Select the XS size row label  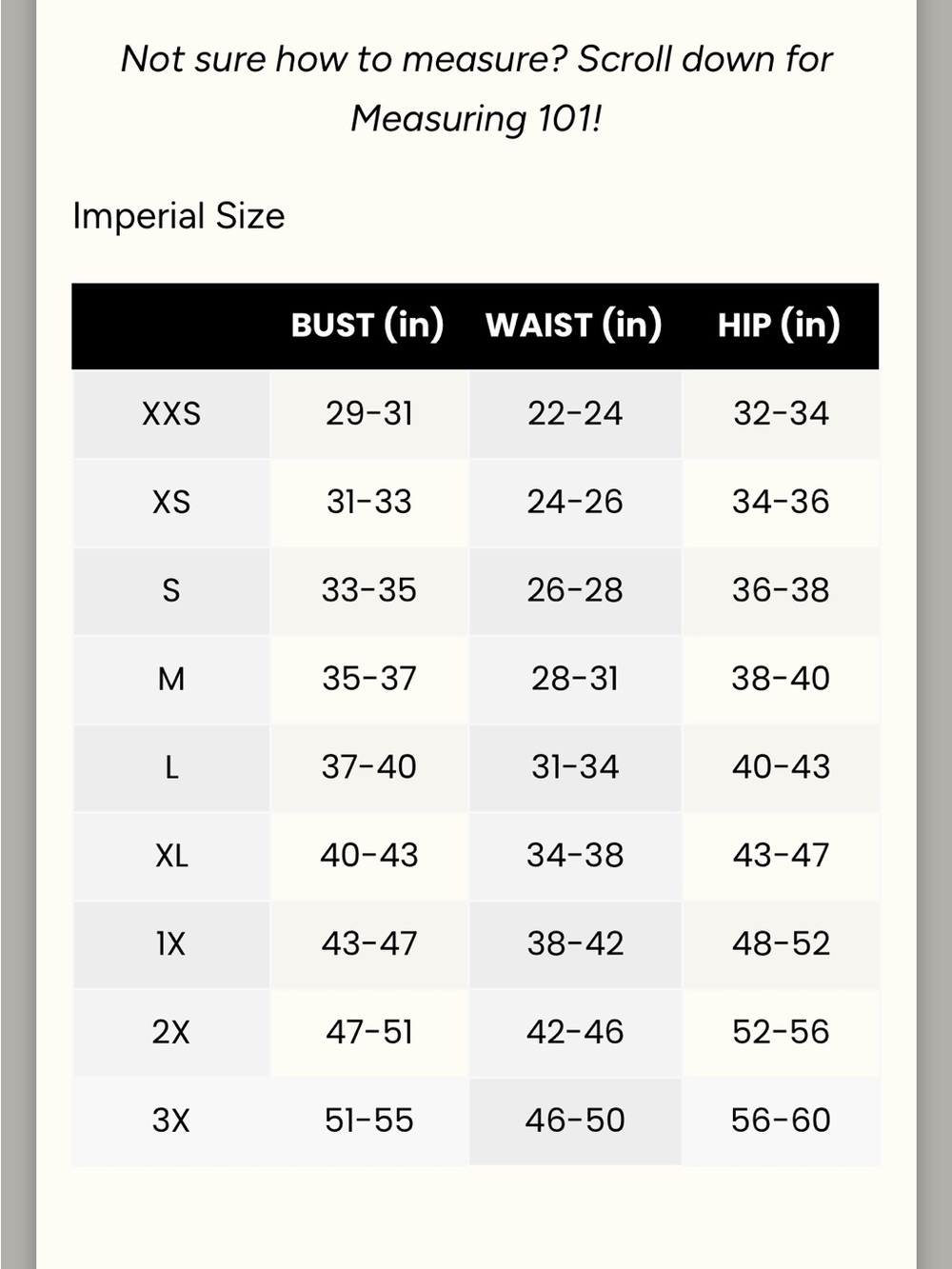171,503
